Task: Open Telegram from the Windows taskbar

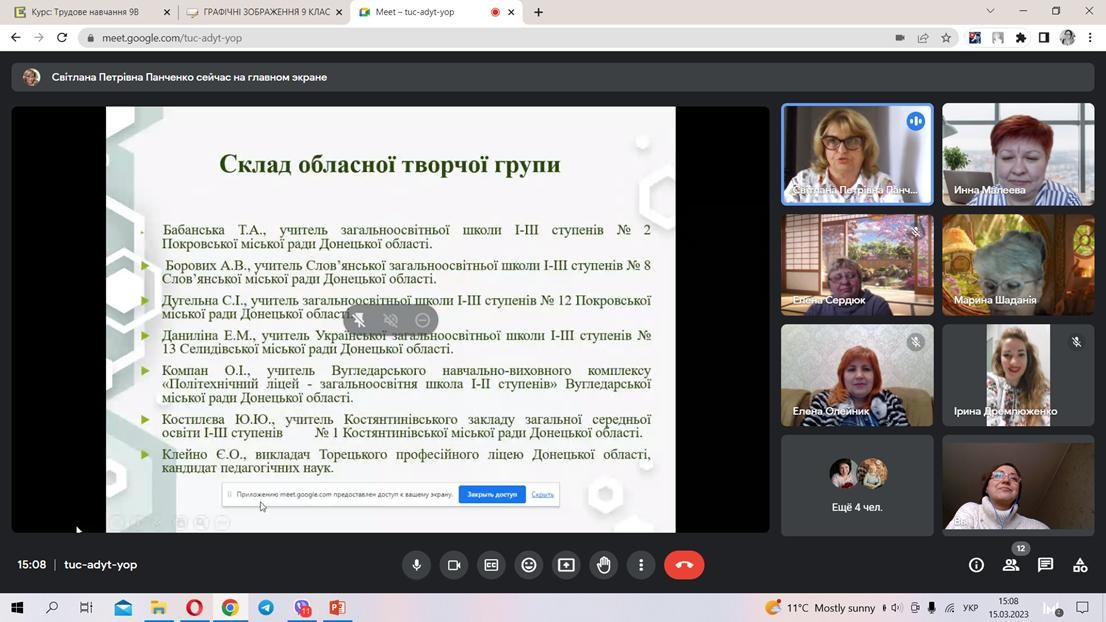Action: [x=266, y=607]
